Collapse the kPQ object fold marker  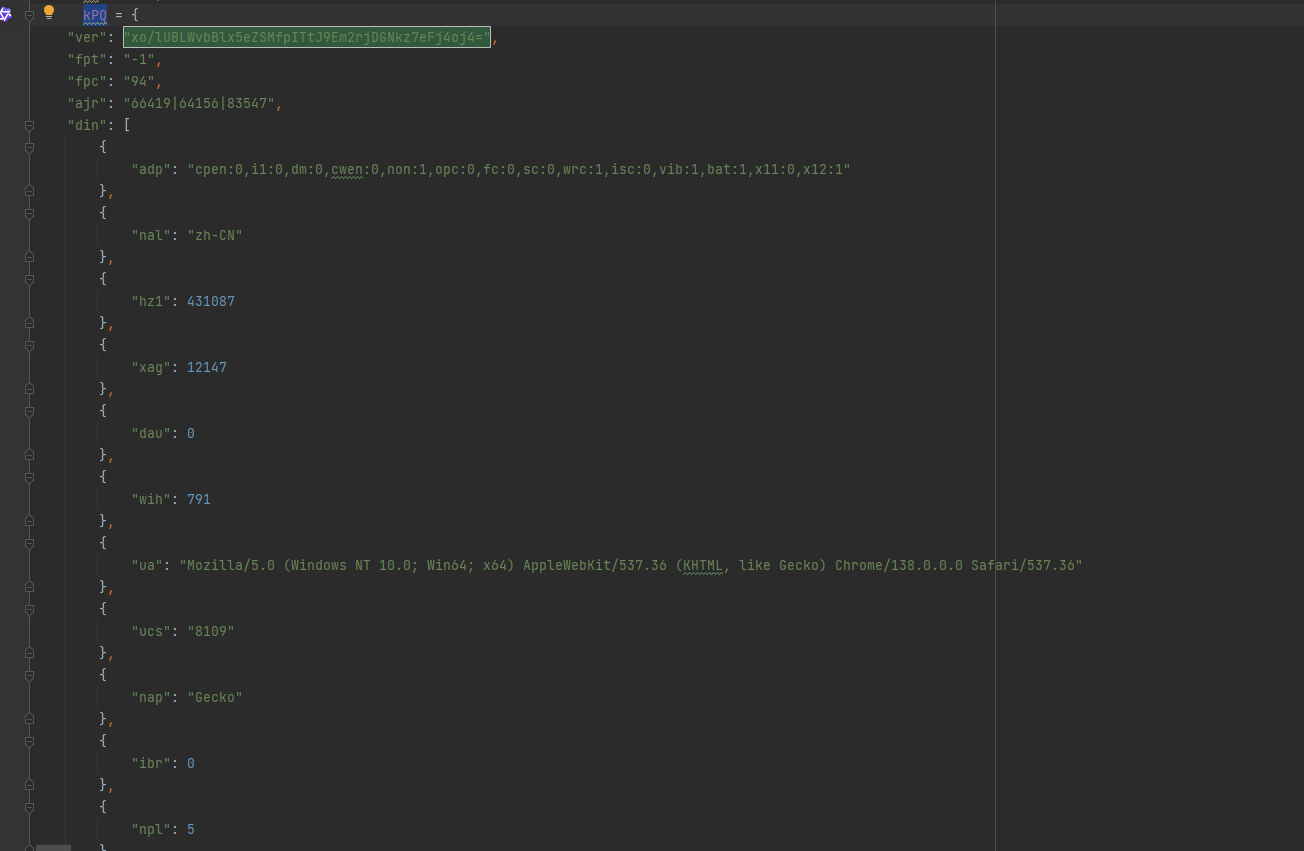[29, 15]
